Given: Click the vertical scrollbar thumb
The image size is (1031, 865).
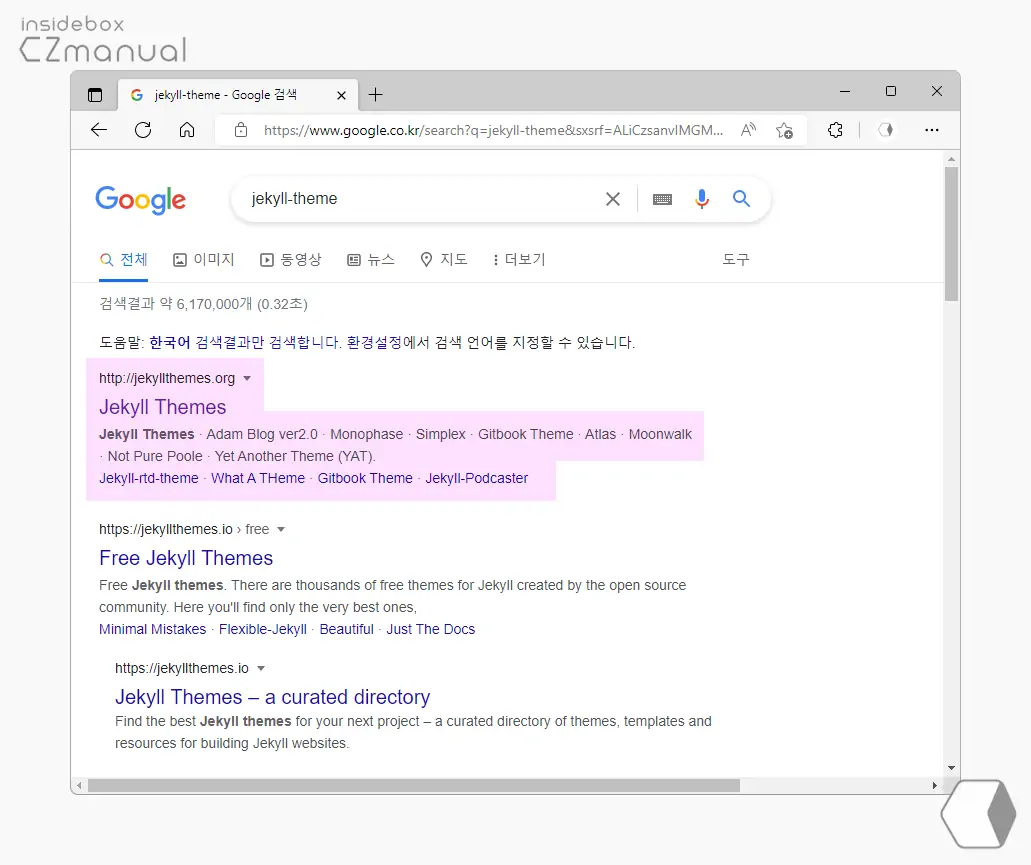Looking at the screenshot, I should [951, 234].
